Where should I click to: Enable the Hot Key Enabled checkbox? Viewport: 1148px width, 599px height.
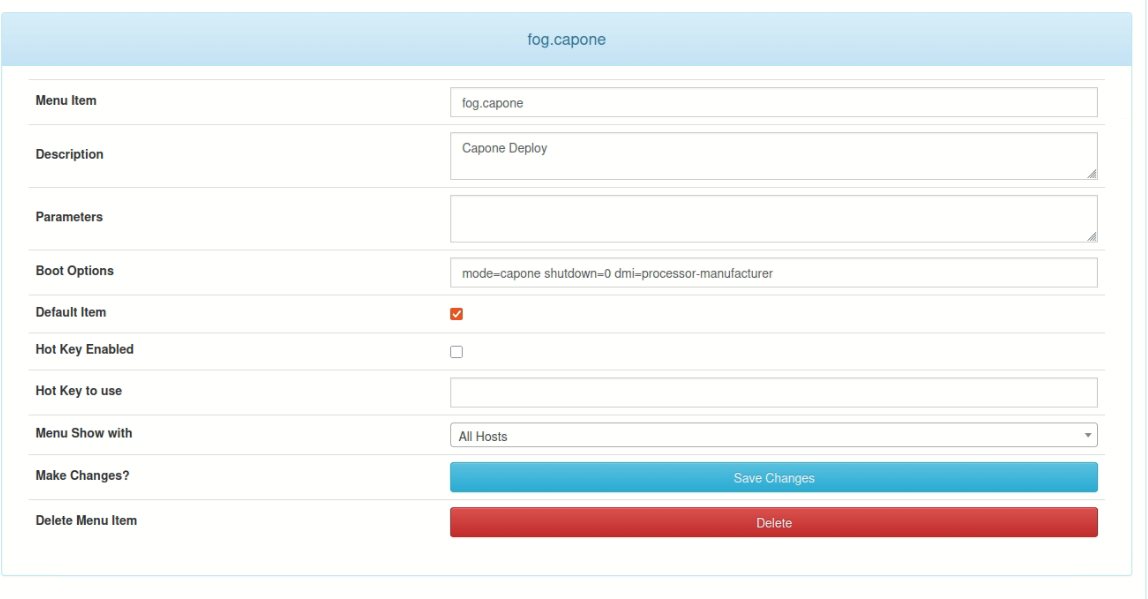click(x=457, y=352)
